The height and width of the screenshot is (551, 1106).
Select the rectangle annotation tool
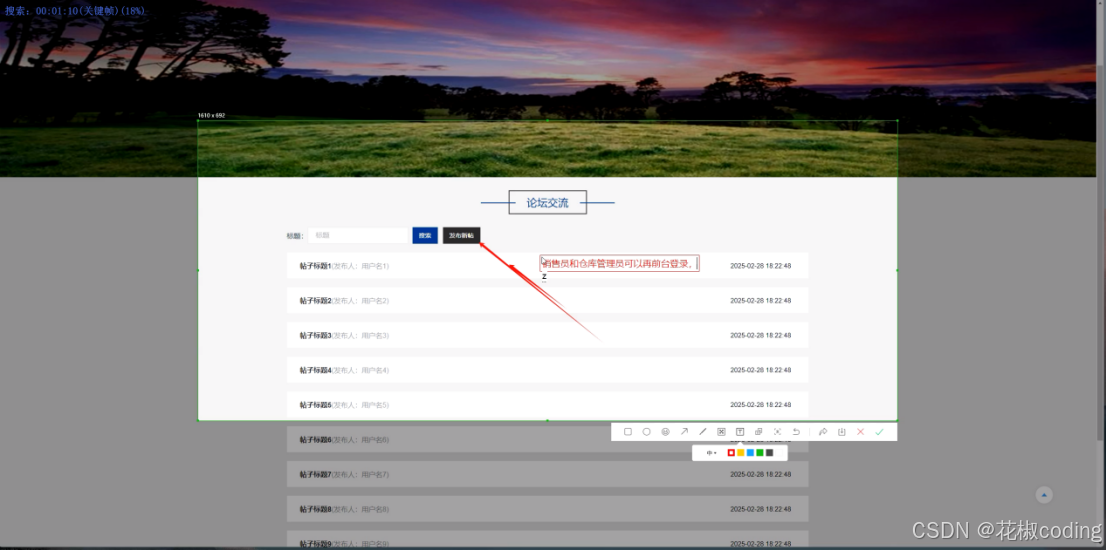(628, 432)
